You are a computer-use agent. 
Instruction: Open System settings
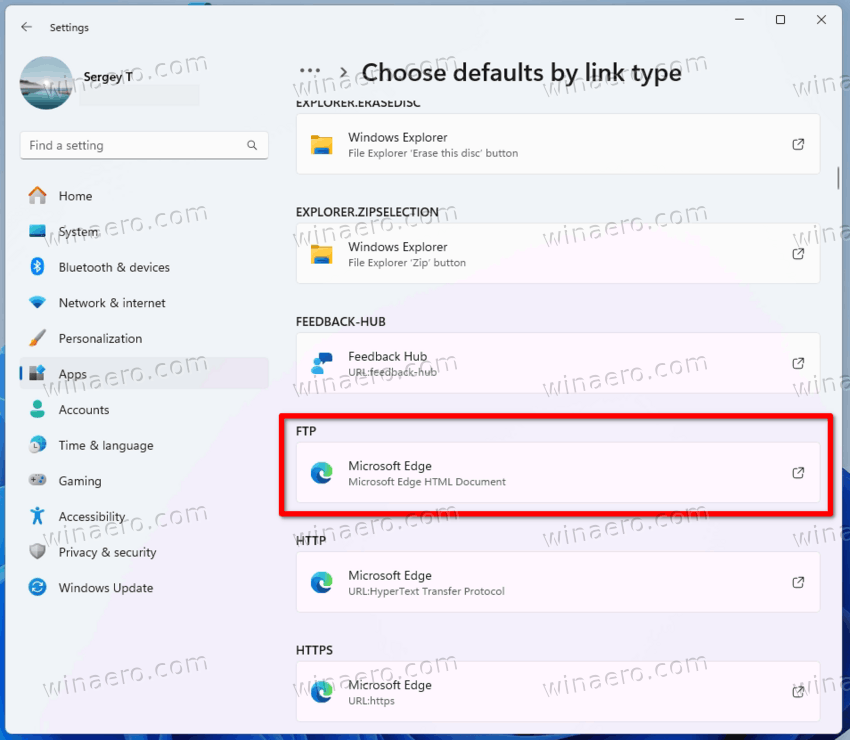[144, 231]
